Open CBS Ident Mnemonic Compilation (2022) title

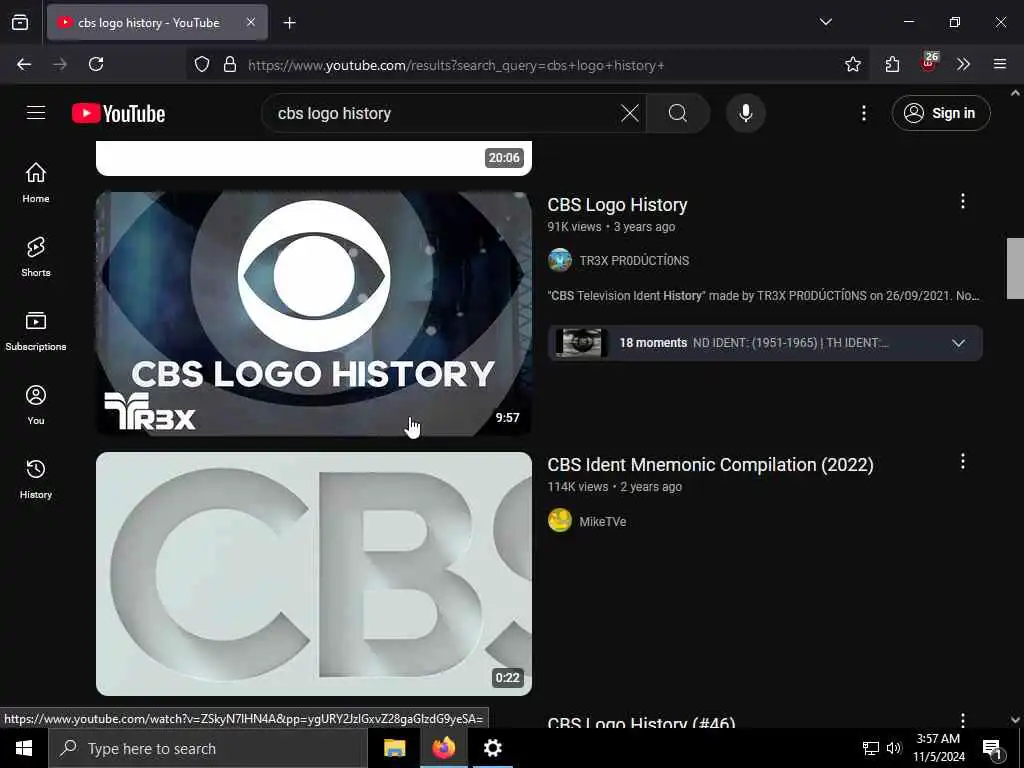tap(710, 465)
